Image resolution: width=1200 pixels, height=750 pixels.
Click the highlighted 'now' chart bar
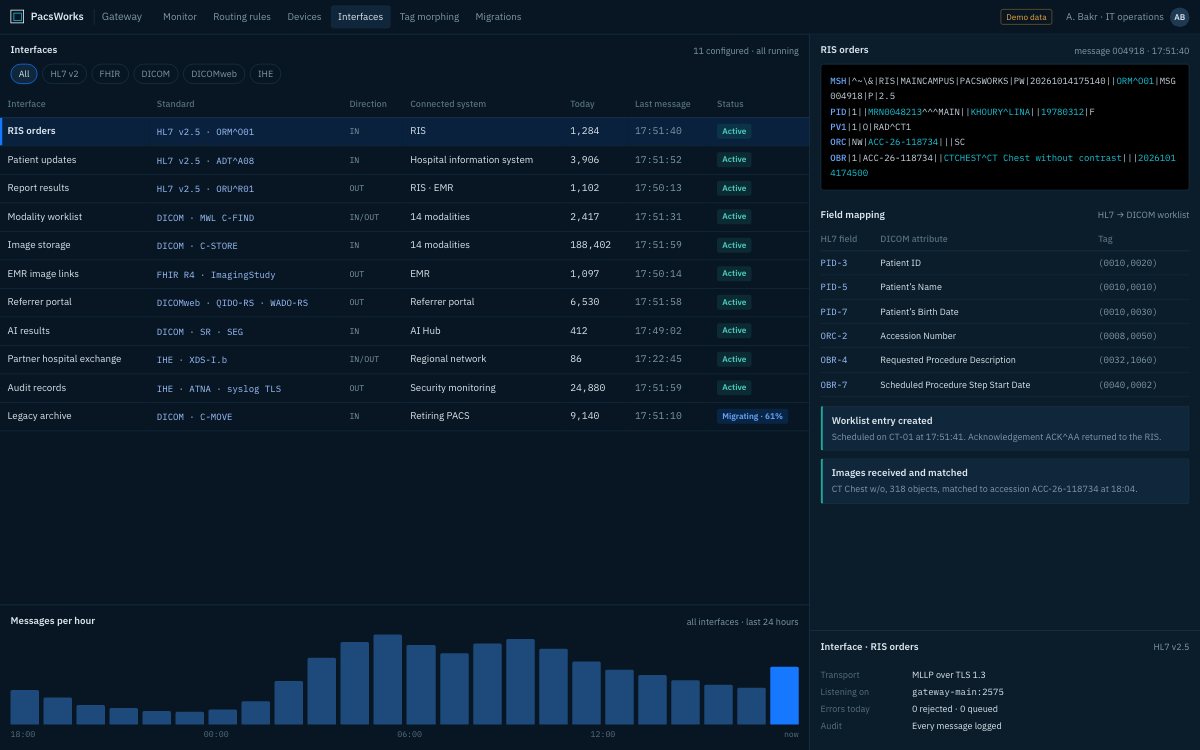click(x=784, y=696)
